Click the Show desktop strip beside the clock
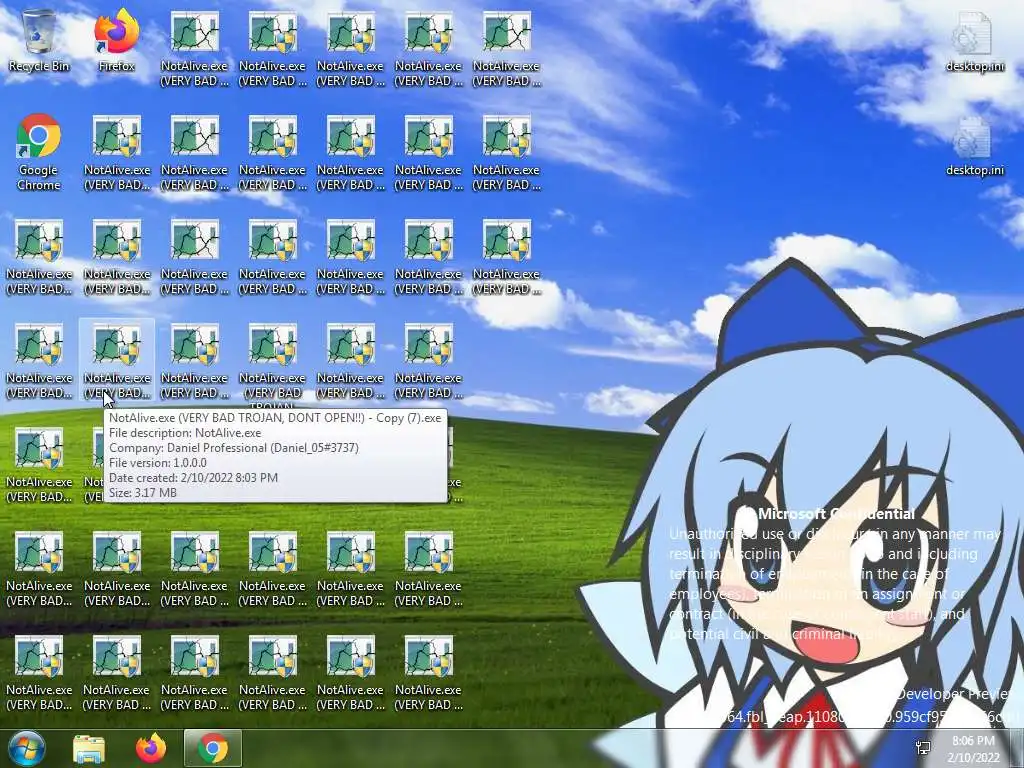The image size is (1024, 768). pos(1017,749)
